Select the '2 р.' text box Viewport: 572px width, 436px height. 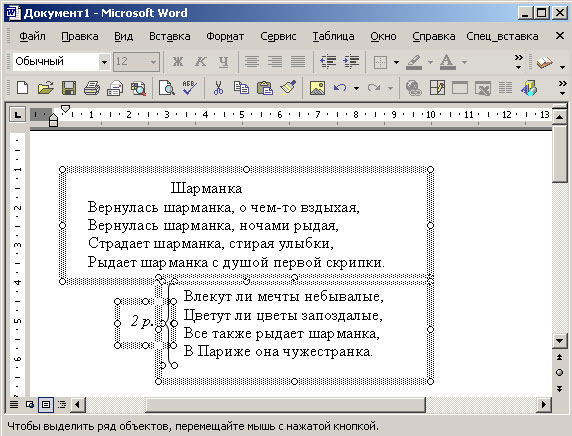pos(145,323)
